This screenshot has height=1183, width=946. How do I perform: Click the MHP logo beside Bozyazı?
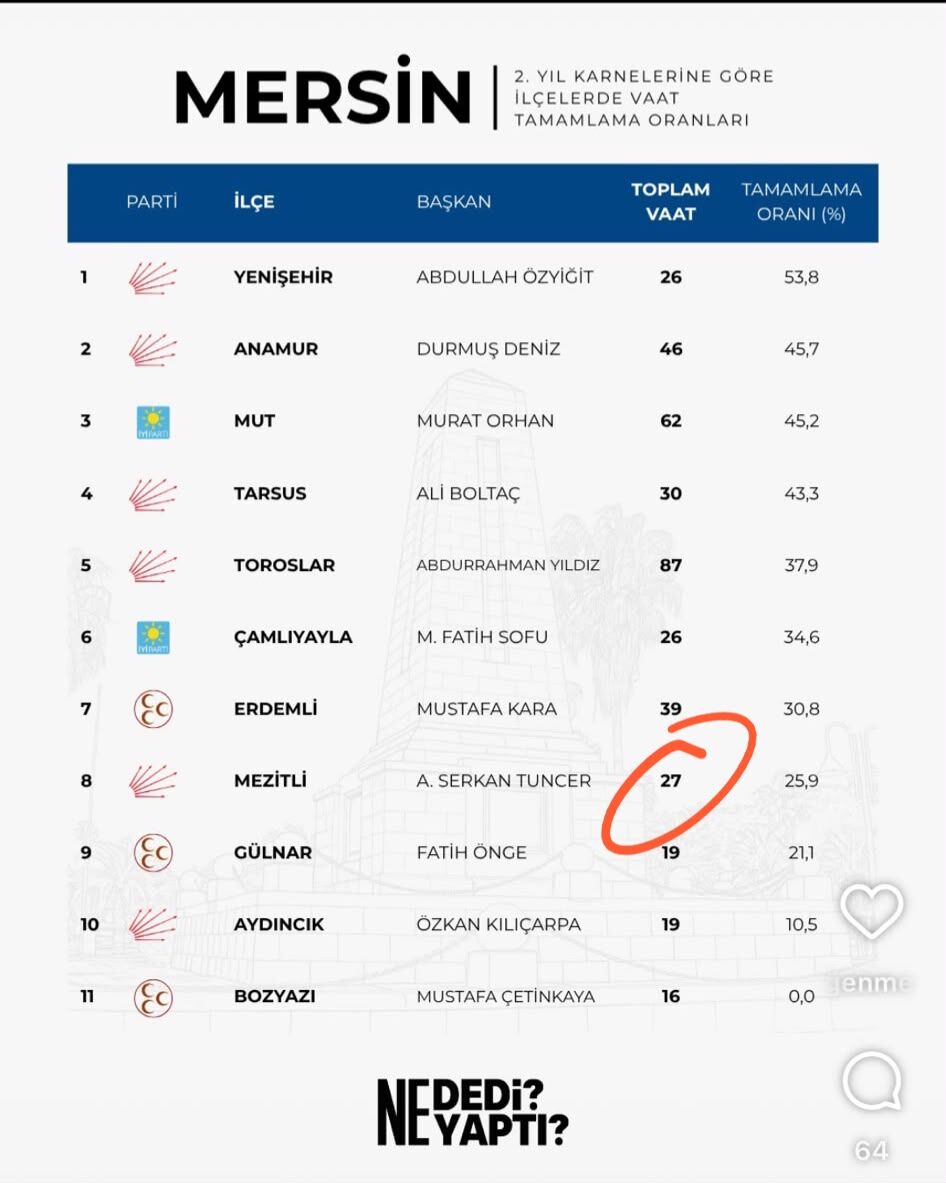click(153, 997)
